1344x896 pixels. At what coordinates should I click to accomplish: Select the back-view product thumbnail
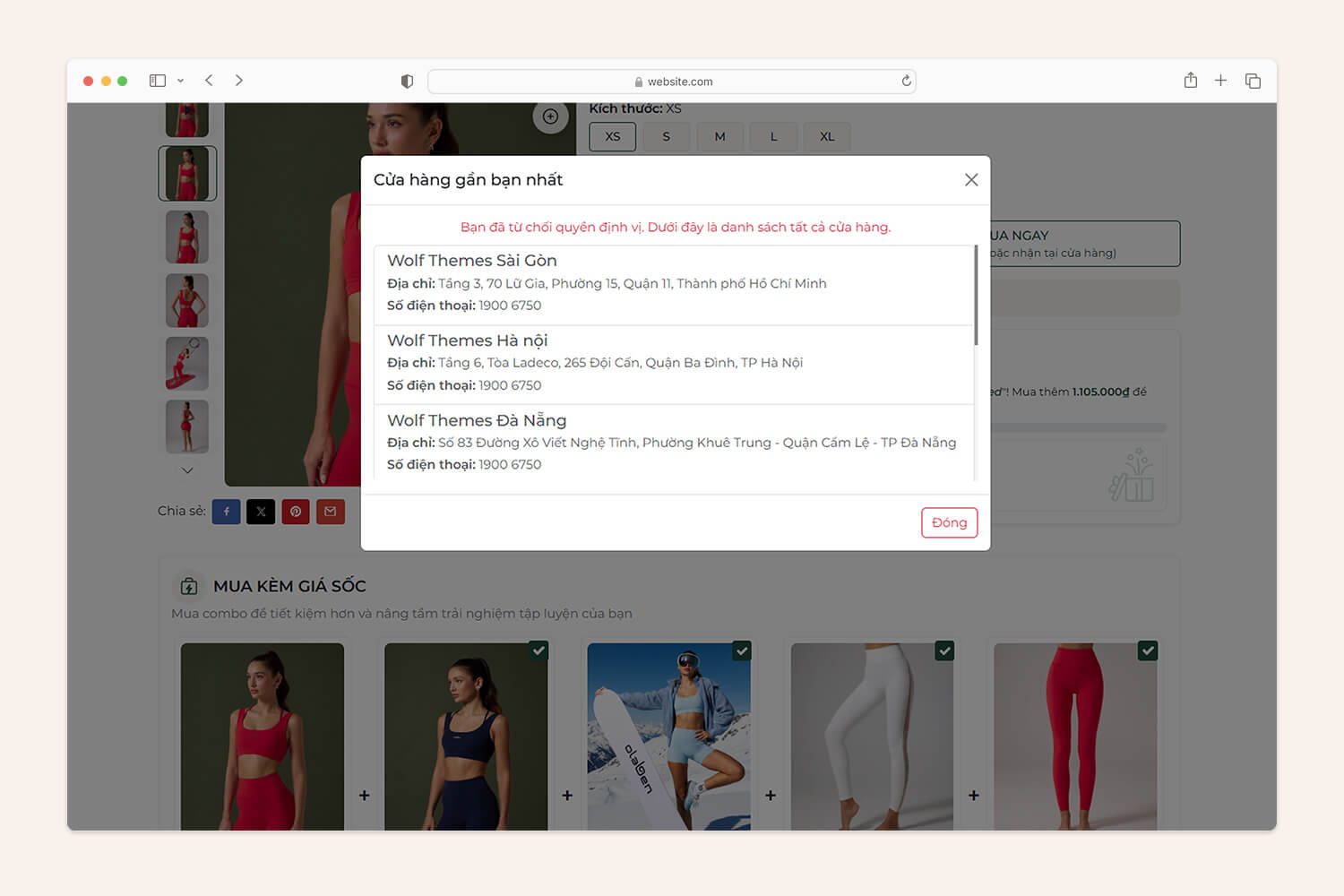tap(187, 301)
